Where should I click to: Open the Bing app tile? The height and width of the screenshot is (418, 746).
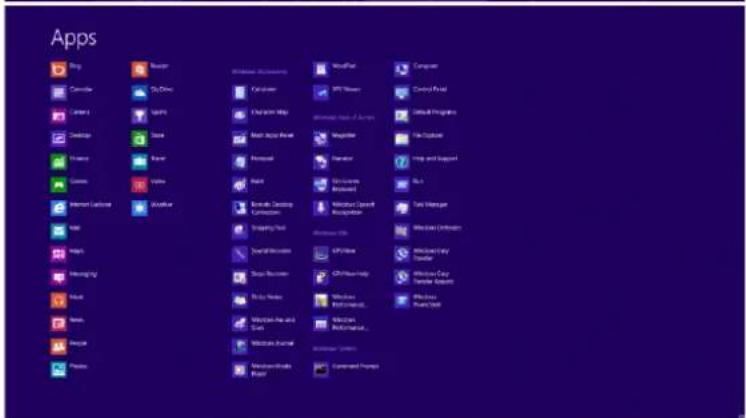(x=66, y=69)
